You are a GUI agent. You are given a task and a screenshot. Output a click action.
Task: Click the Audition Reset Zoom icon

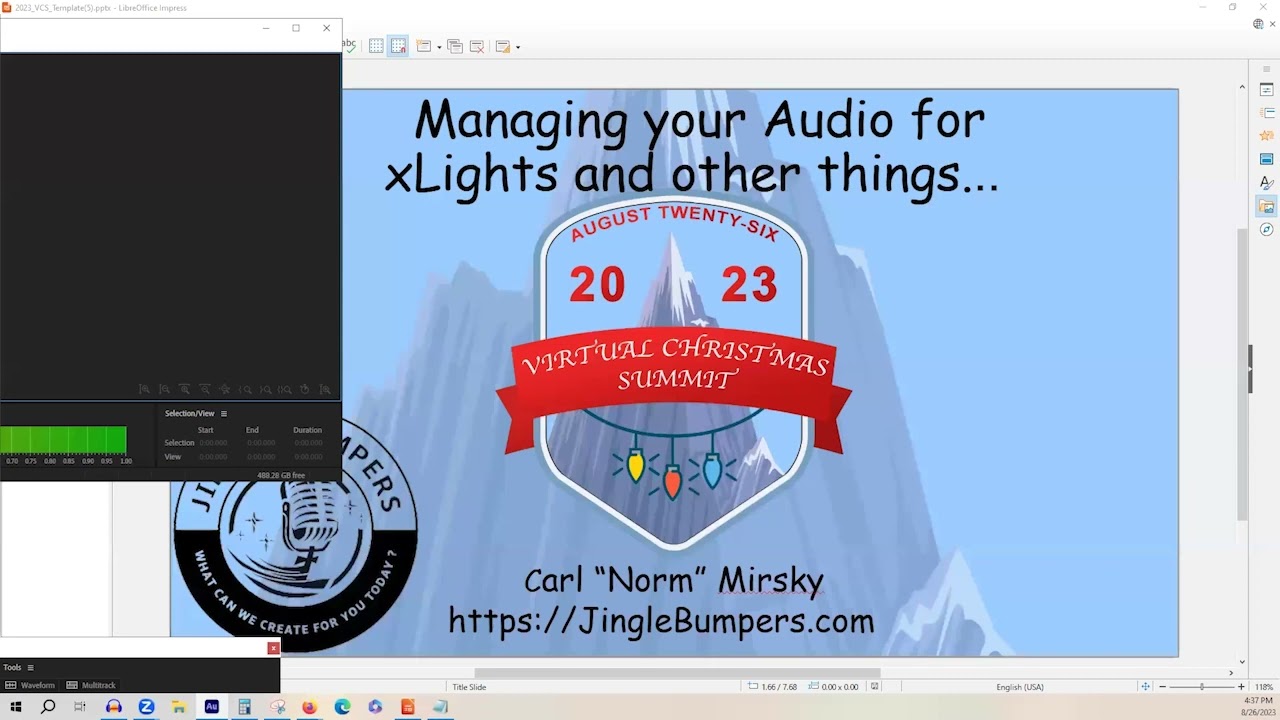click(305, 389)
